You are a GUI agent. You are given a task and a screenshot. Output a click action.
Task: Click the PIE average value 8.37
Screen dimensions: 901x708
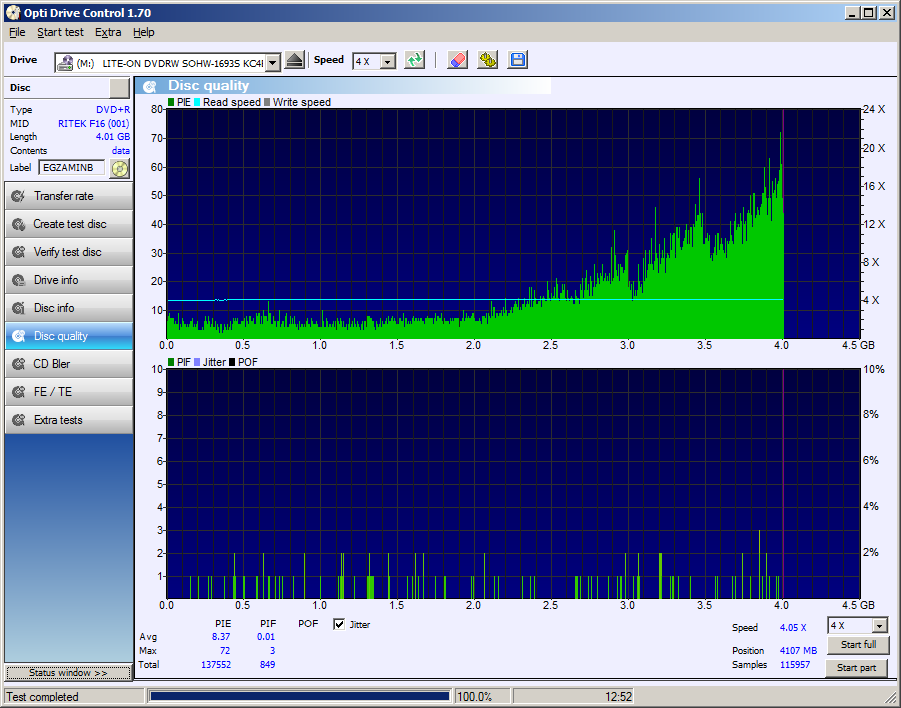pos(221,637)
